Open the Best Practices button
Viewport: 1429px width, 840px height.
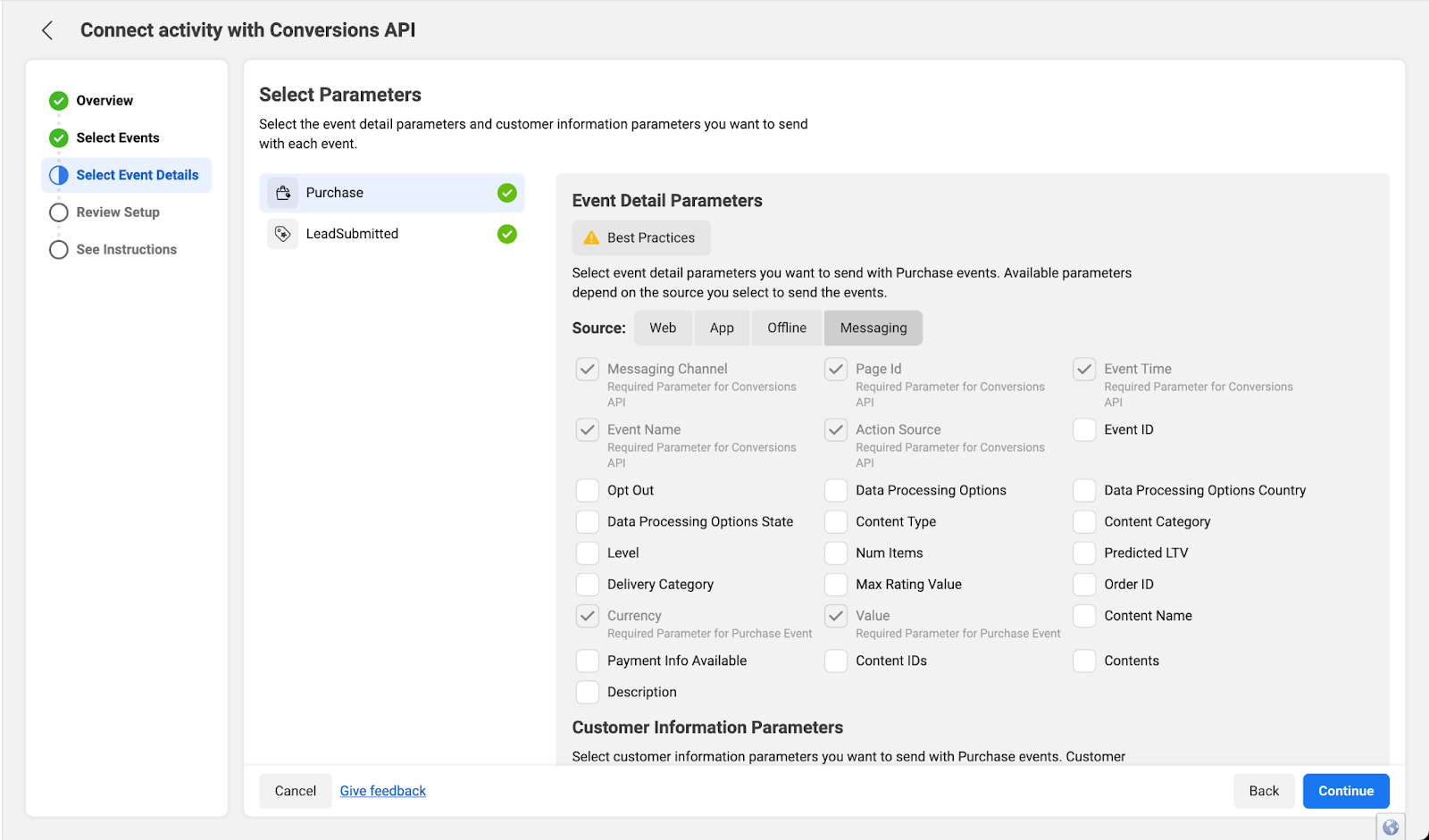click(x=641, y=237)
